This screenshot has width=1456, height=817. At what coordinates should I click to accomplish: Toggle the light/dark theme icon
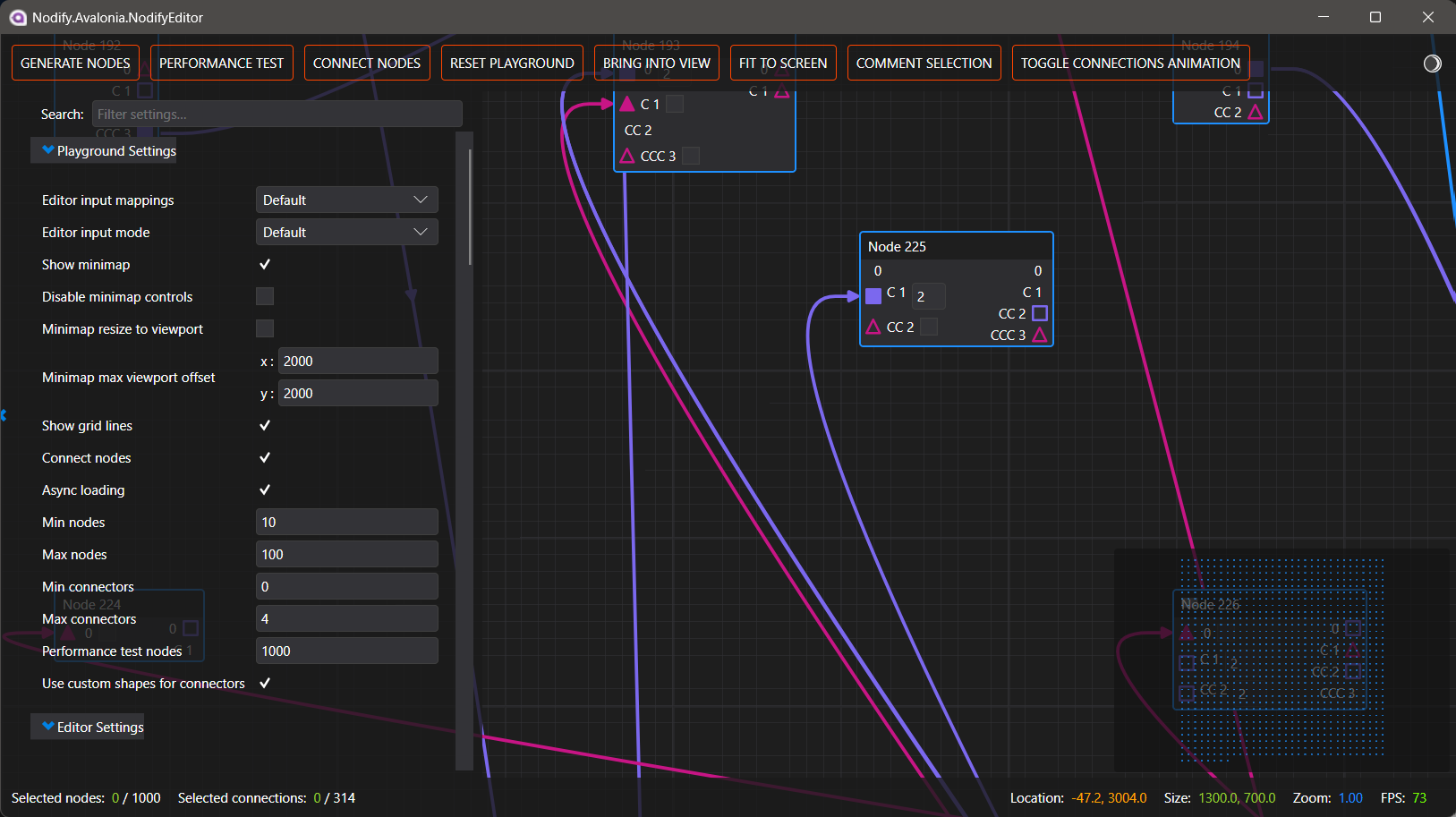click(1432, 63)
